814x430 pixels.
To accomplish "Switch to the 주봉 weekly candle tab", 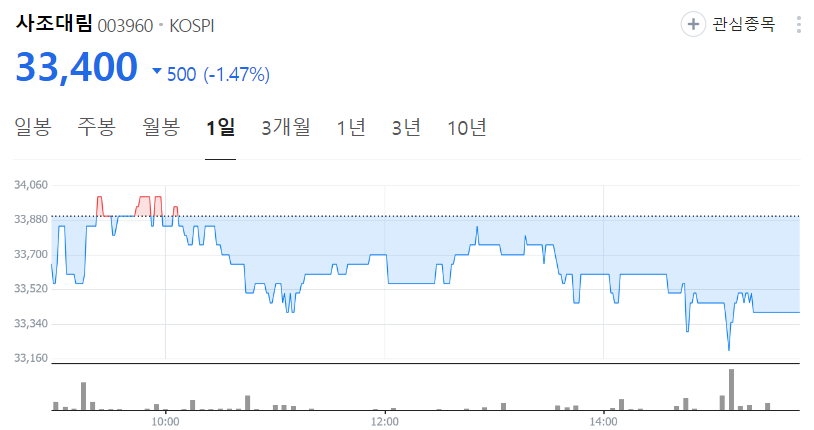I will 97,127.
